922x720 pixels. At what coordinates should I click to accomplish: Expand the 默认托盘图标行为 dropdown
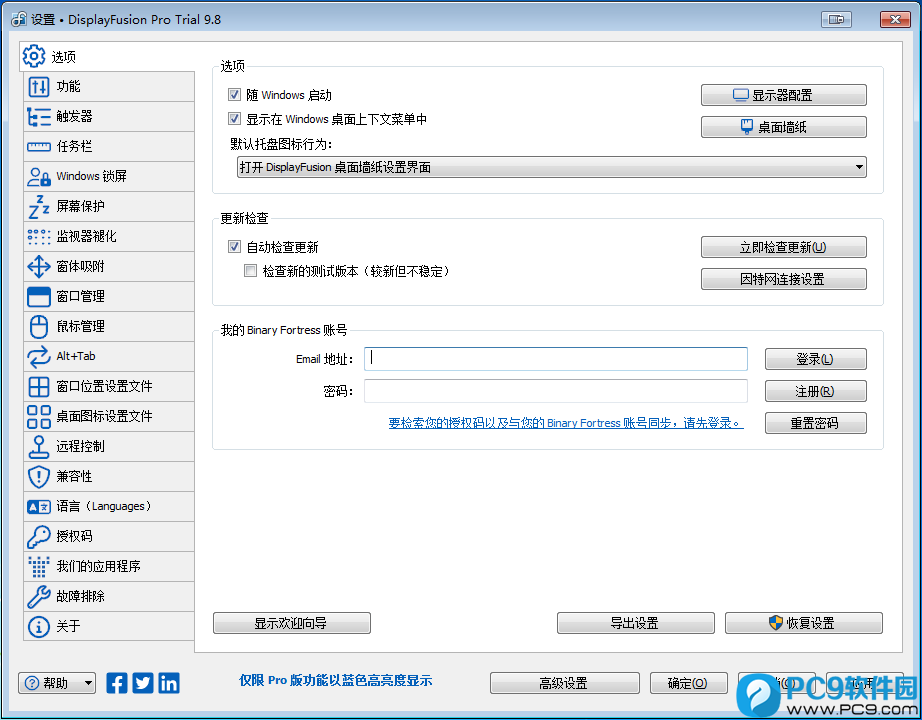552,167
